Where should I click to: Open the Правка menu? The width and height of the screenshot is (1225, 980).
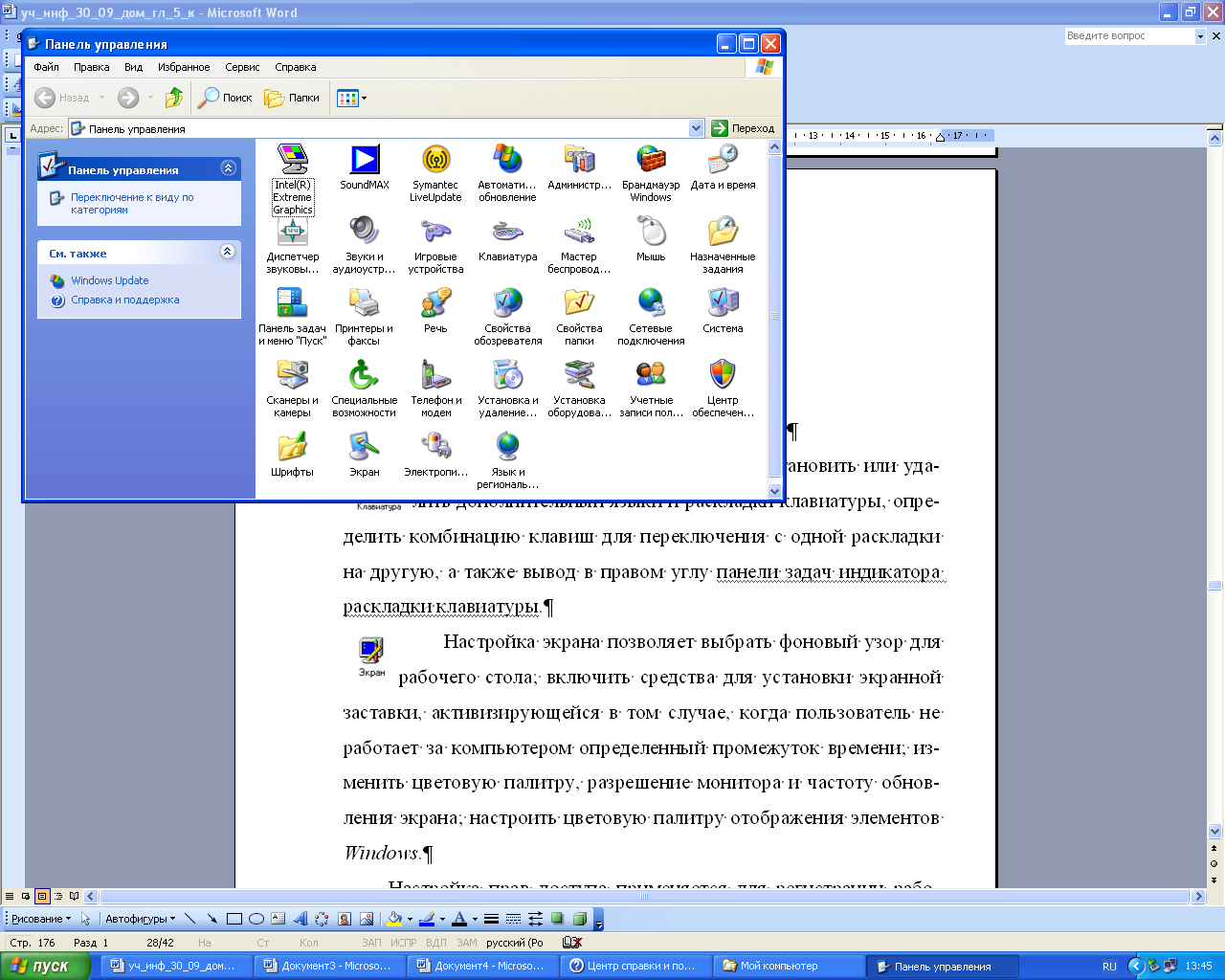pyautogui.click(x=91, y=67)
